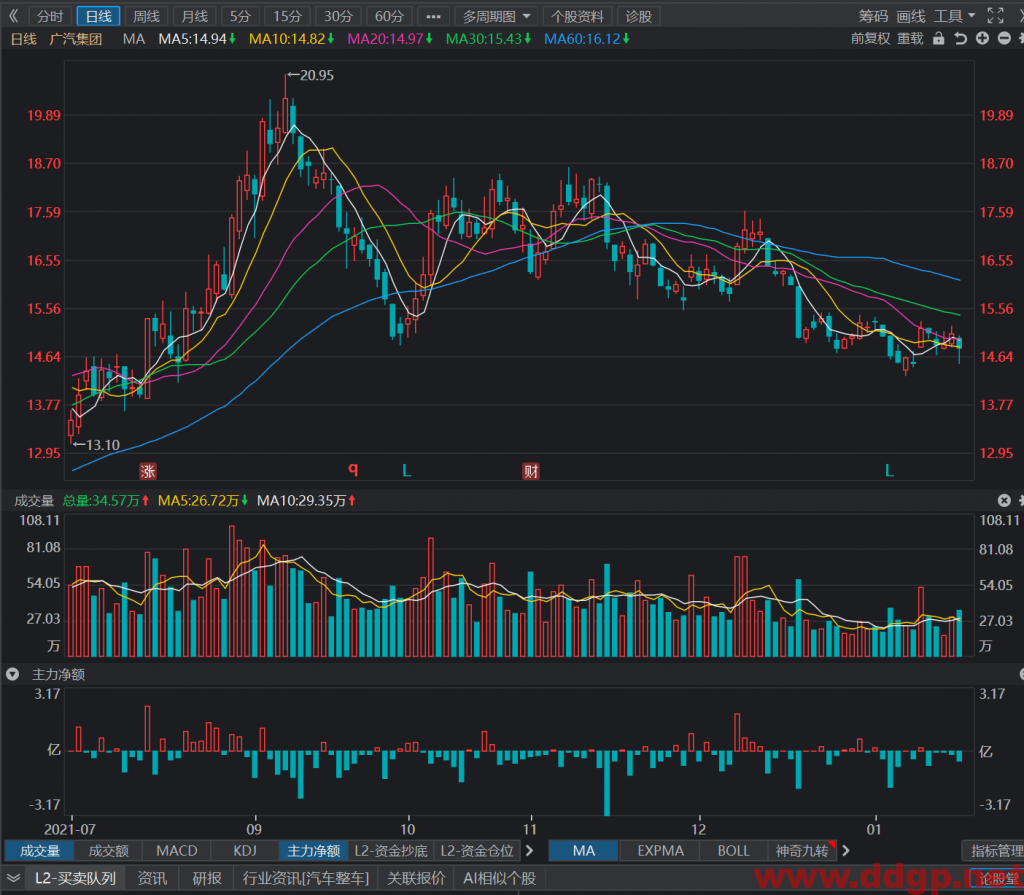The height and width of the screenshot is (895, 1024).
Task: Click the red q marker near September
Action: tap(353, 469)
